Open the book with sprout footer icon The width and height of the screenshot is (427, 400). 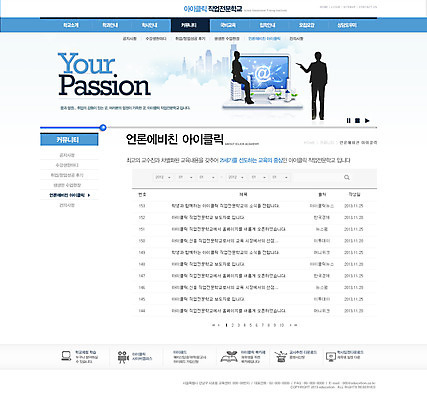229,357
